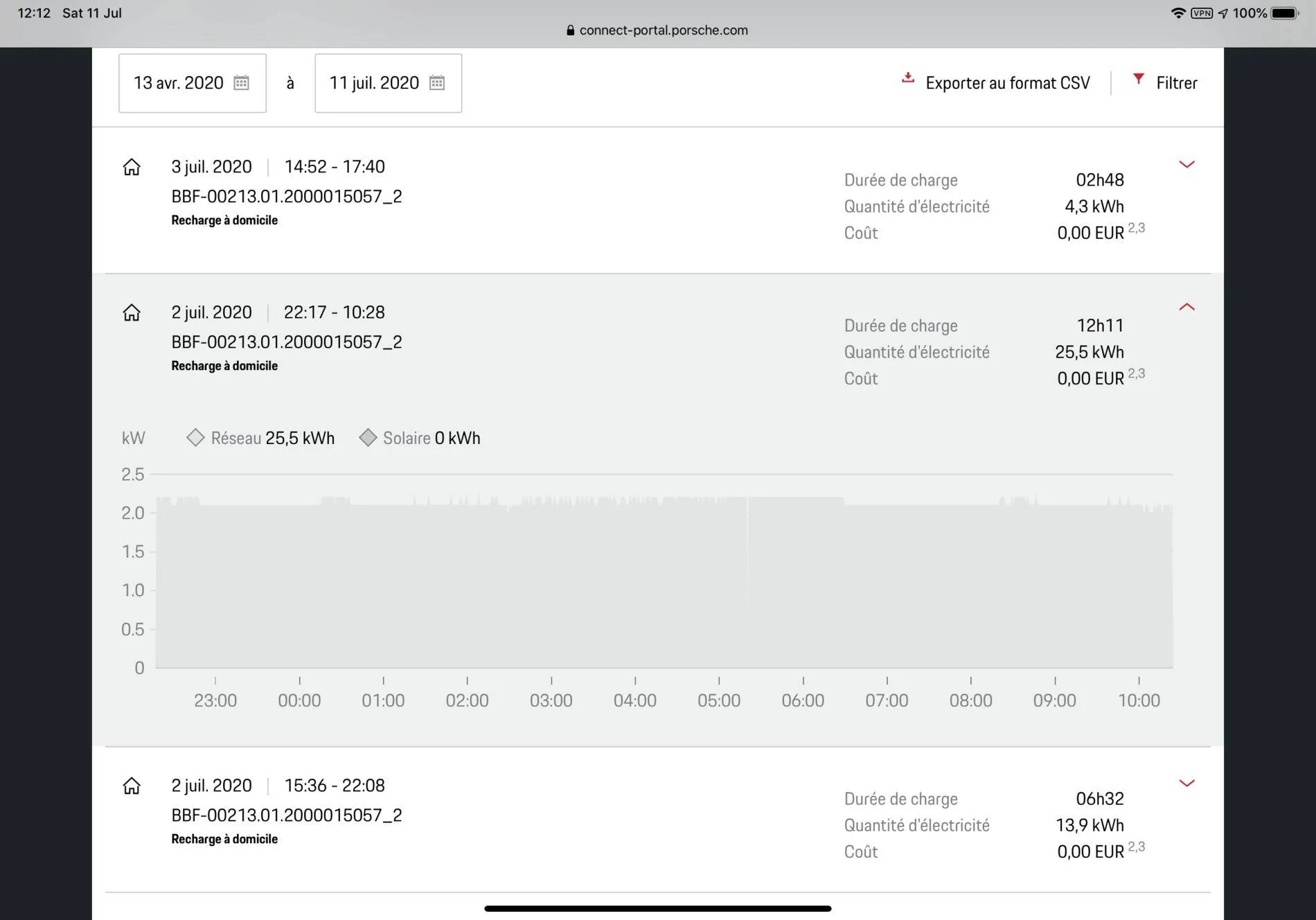The width and height of the screenshot is (1316, 920).
Task: Click "12:12" clock in status bar
Action: 34,13
